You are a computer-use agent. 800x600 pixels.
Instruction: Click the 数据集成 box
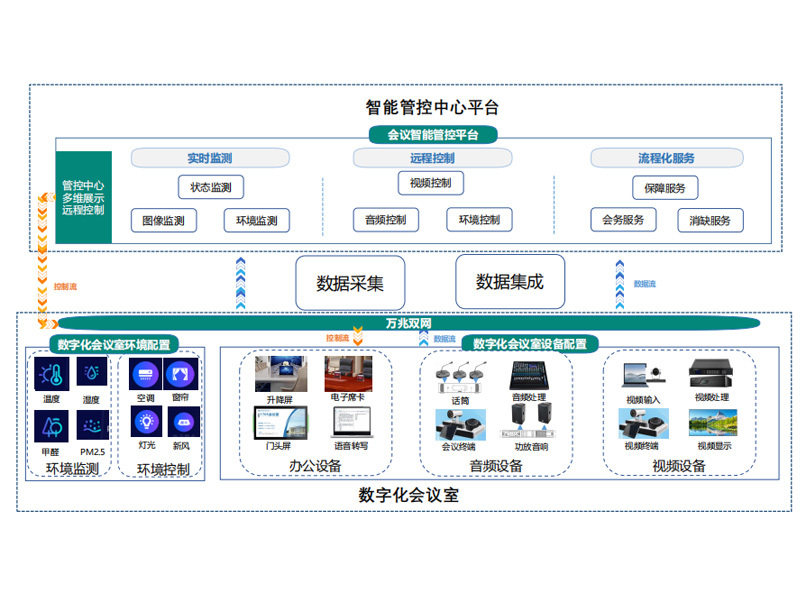click(x=510, y=282)
